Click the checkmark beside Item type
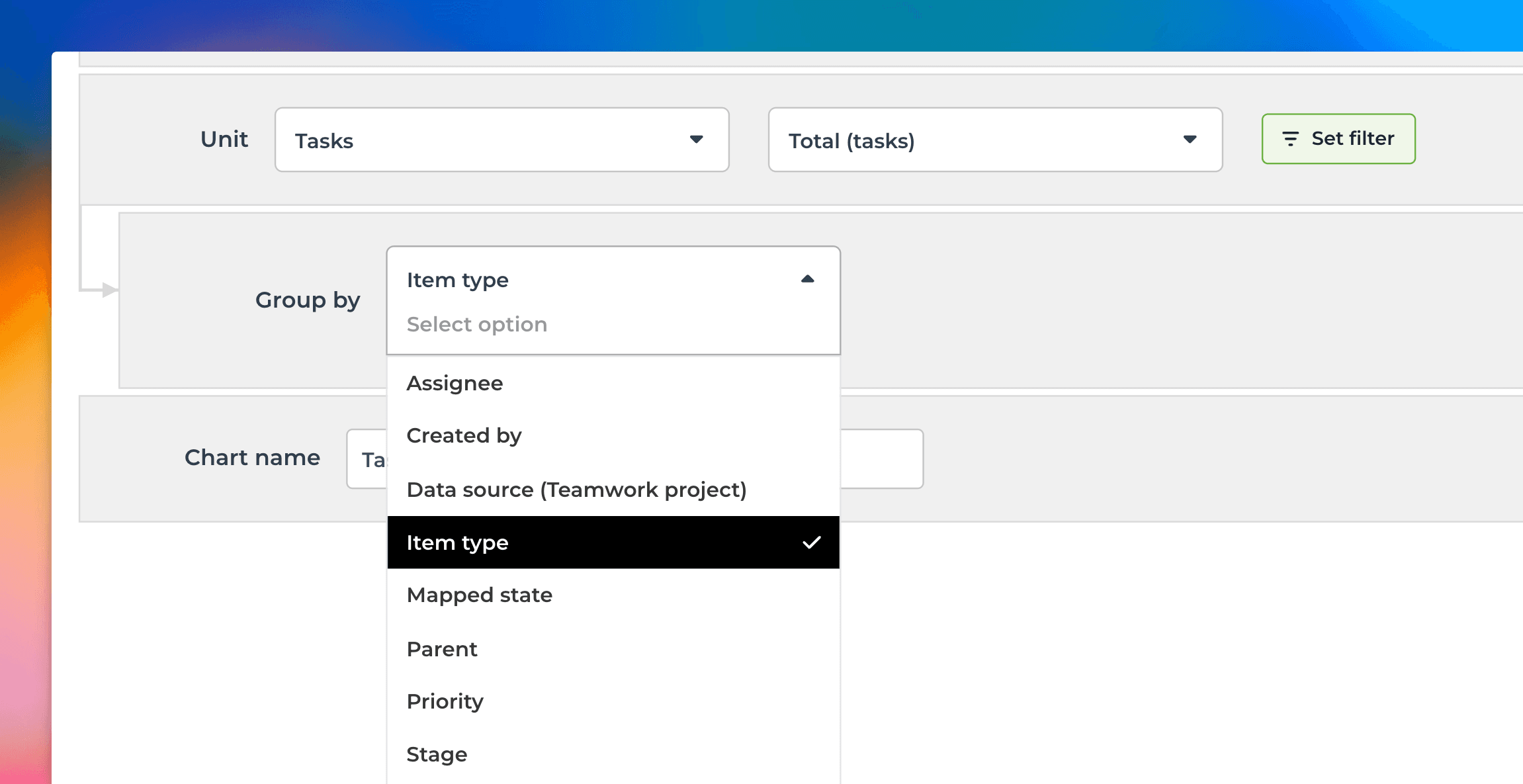Screen dimensions: 1523x784 [811, 543]
